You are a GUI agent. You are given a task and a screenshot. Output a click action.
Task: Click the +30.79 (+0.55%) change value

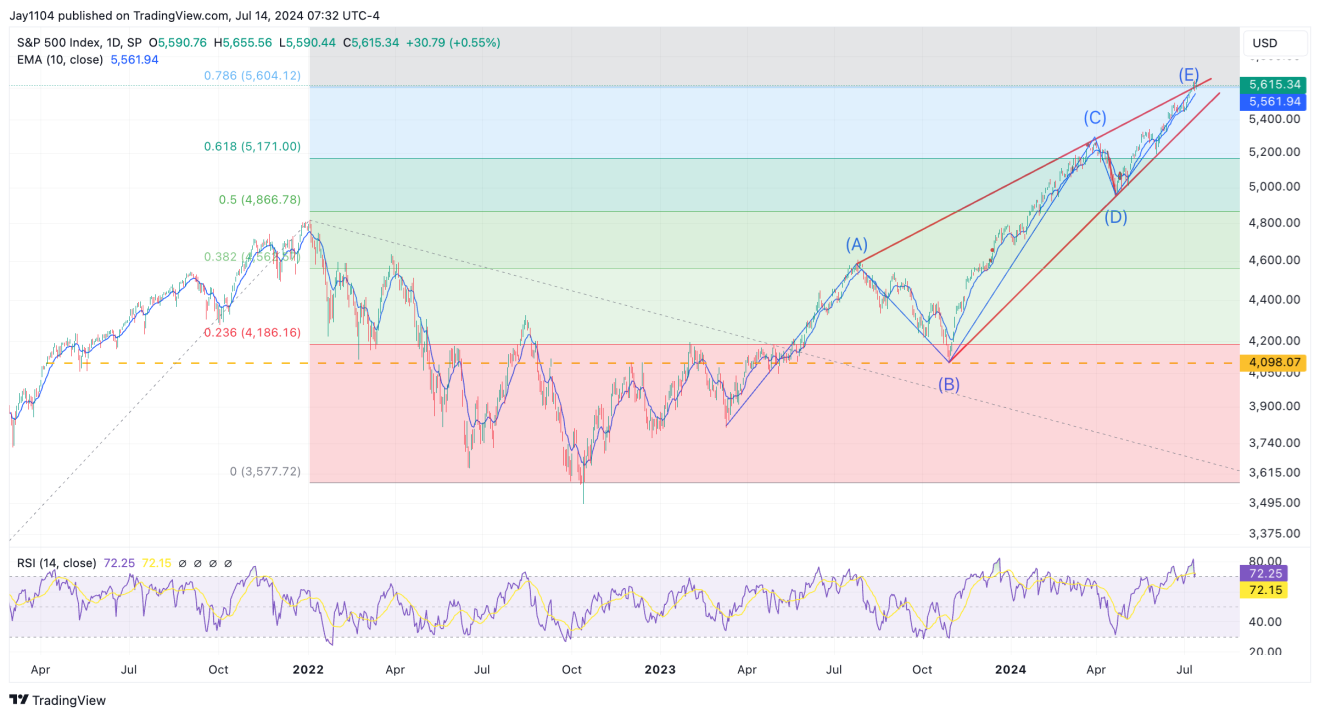(453, 43)
